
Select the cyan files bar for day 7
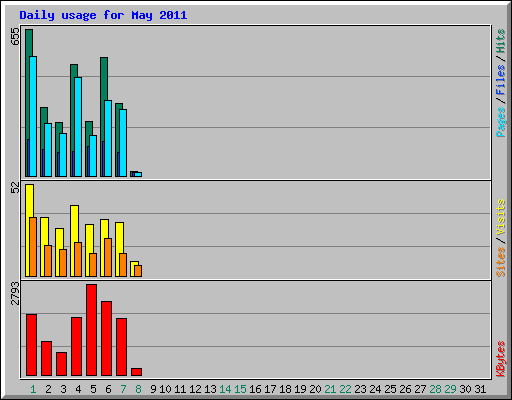tap(123, 143)
